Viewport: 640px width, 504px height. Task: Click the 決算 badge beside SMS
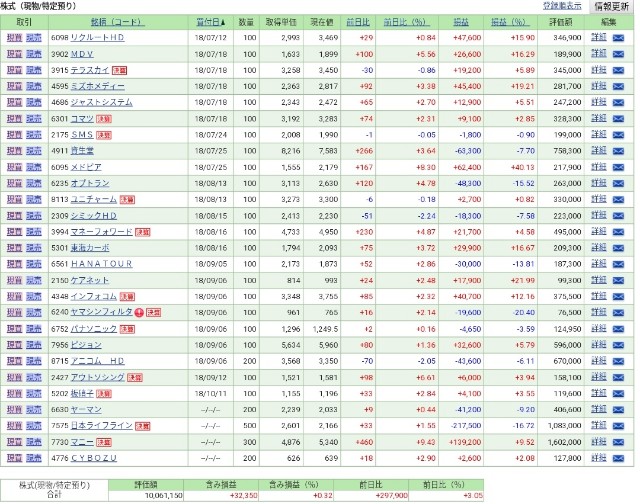pyautogui.click(x=104, y=135)
